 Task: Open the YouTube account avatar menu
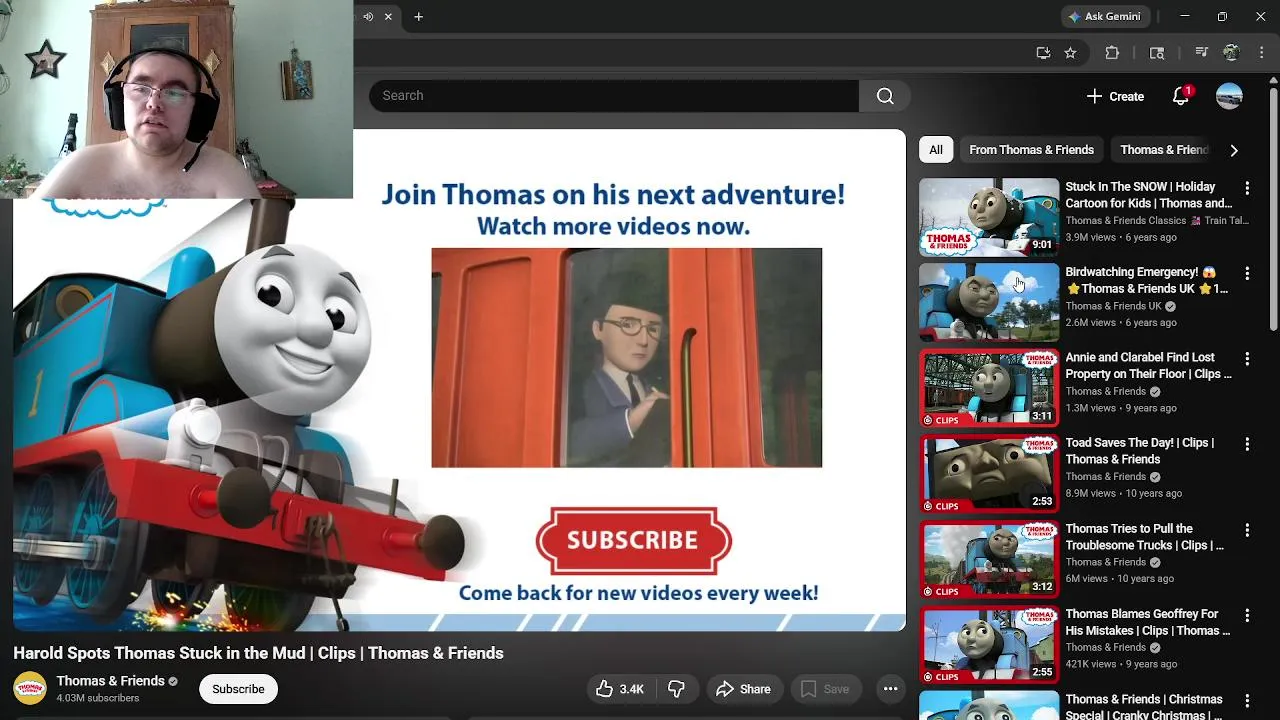pos(1229,96)
